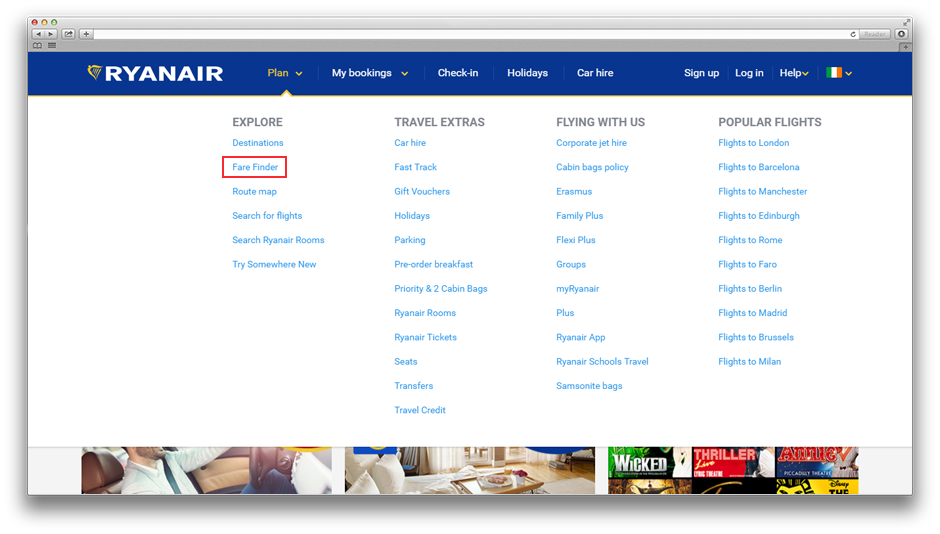Open My bookings menu
Viewport: 940px width, 534px height.
(x=361, y=73)
